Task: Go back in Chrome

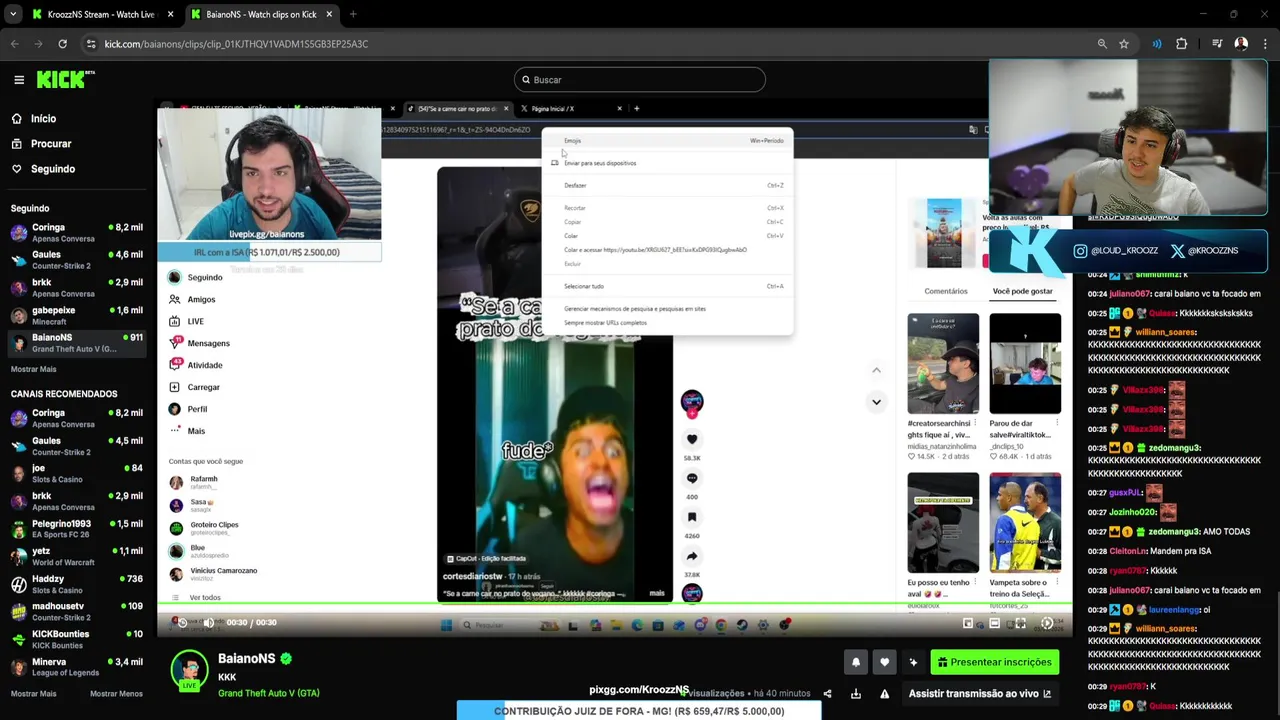Action: click(x=15, y=44)
